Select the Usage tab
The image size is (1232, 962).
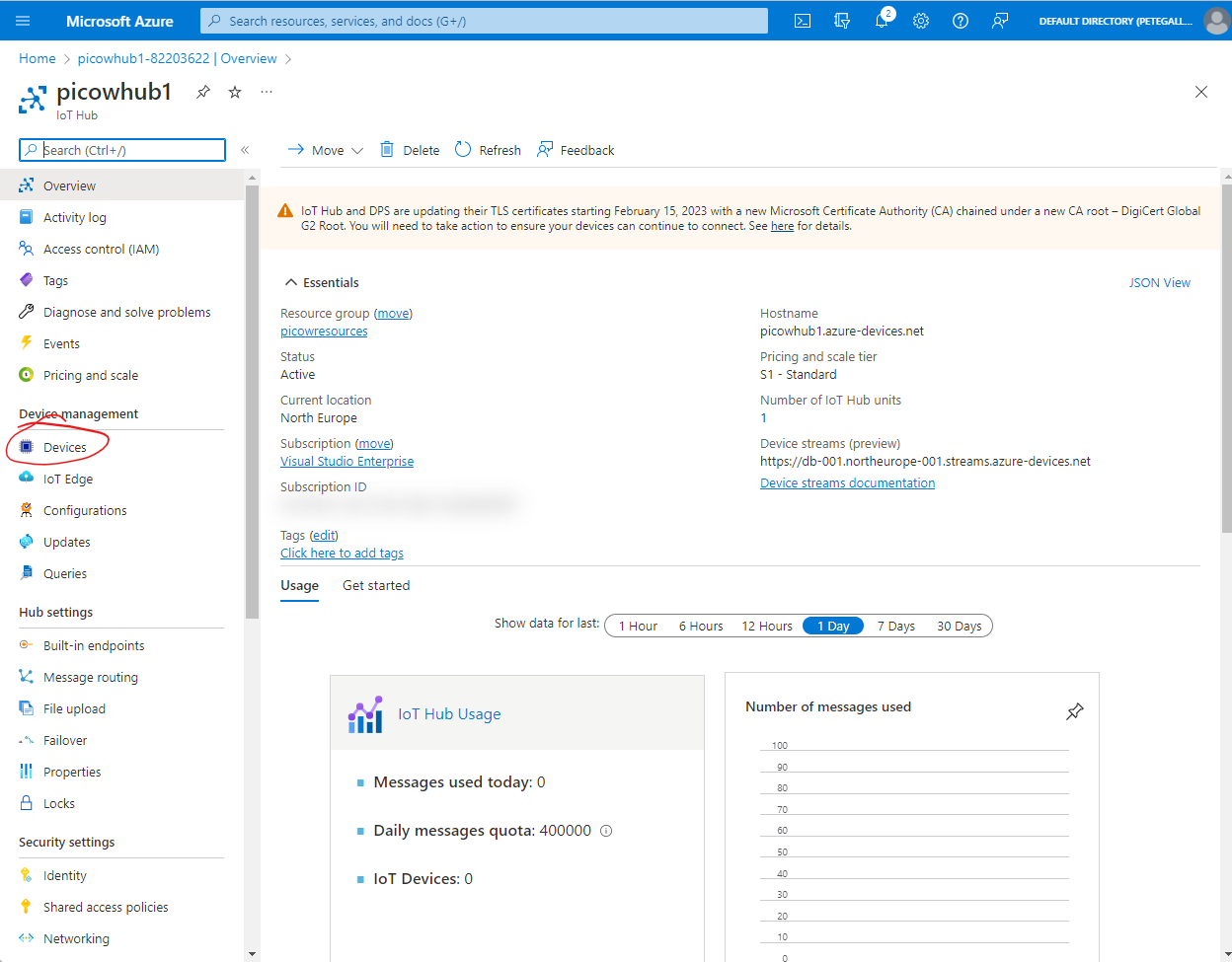299,585
